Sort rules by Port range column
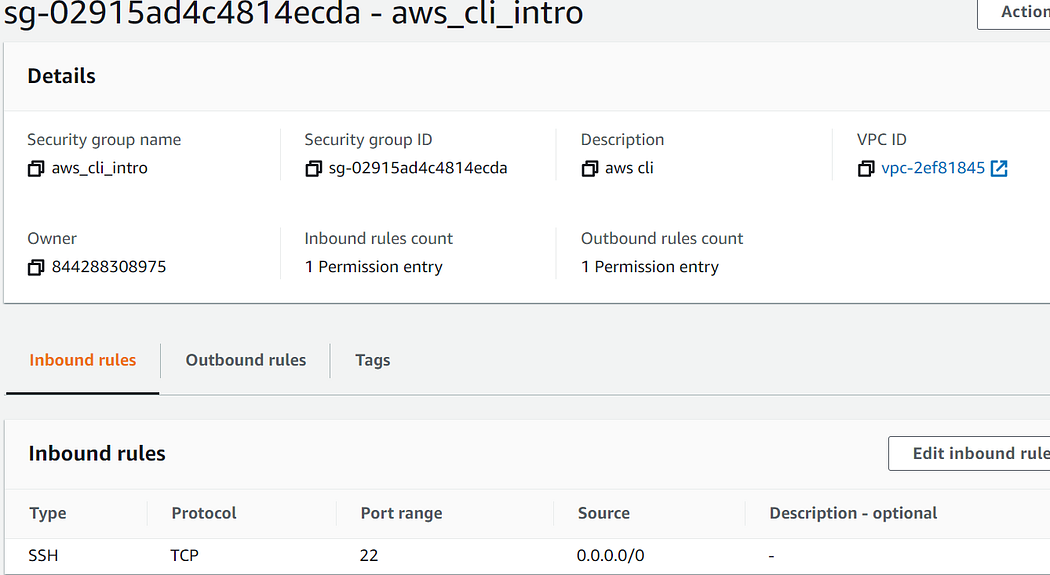The image size is (1050, 575). 401,513
